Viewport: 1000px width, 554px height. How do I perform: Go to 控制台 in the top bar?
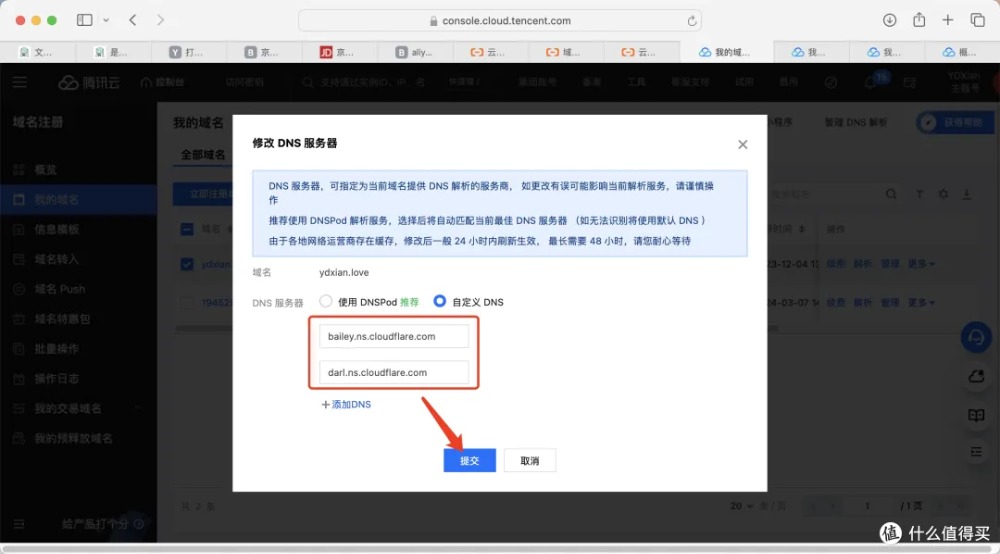pyautogui.click(x=163, y=82)
